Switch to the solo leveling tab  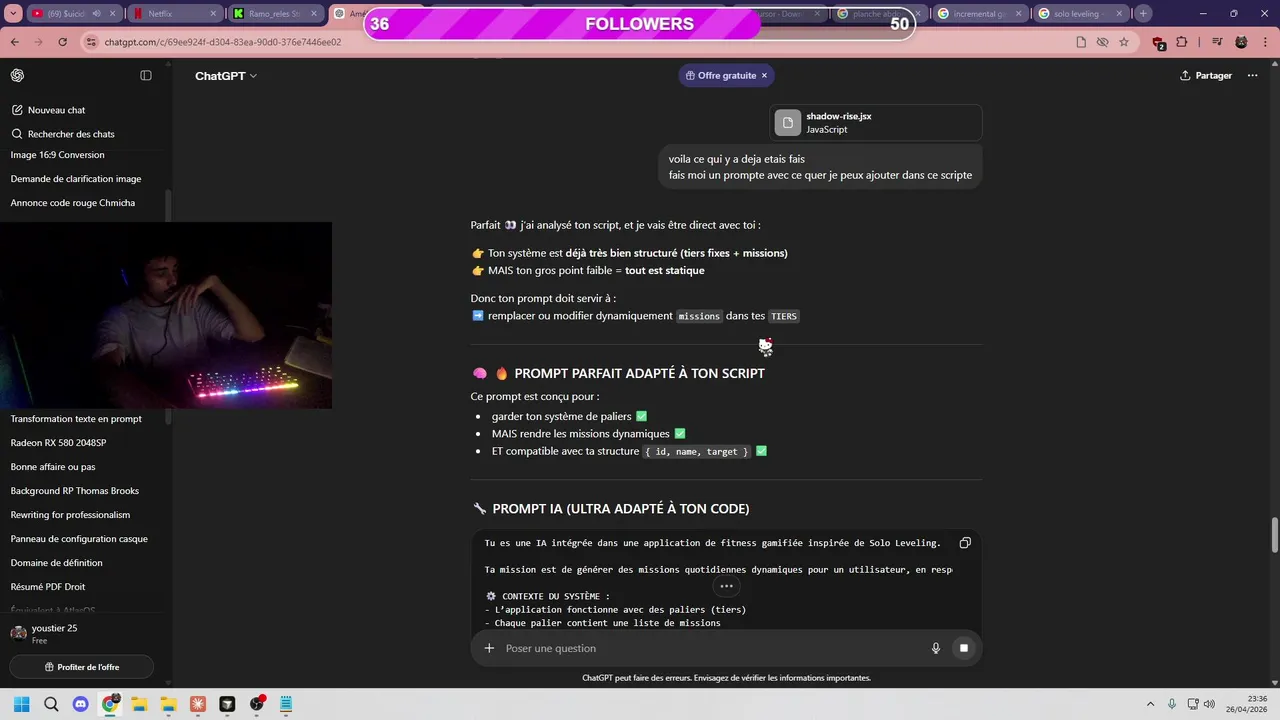pyautogui.click(x=1081, y=14)
